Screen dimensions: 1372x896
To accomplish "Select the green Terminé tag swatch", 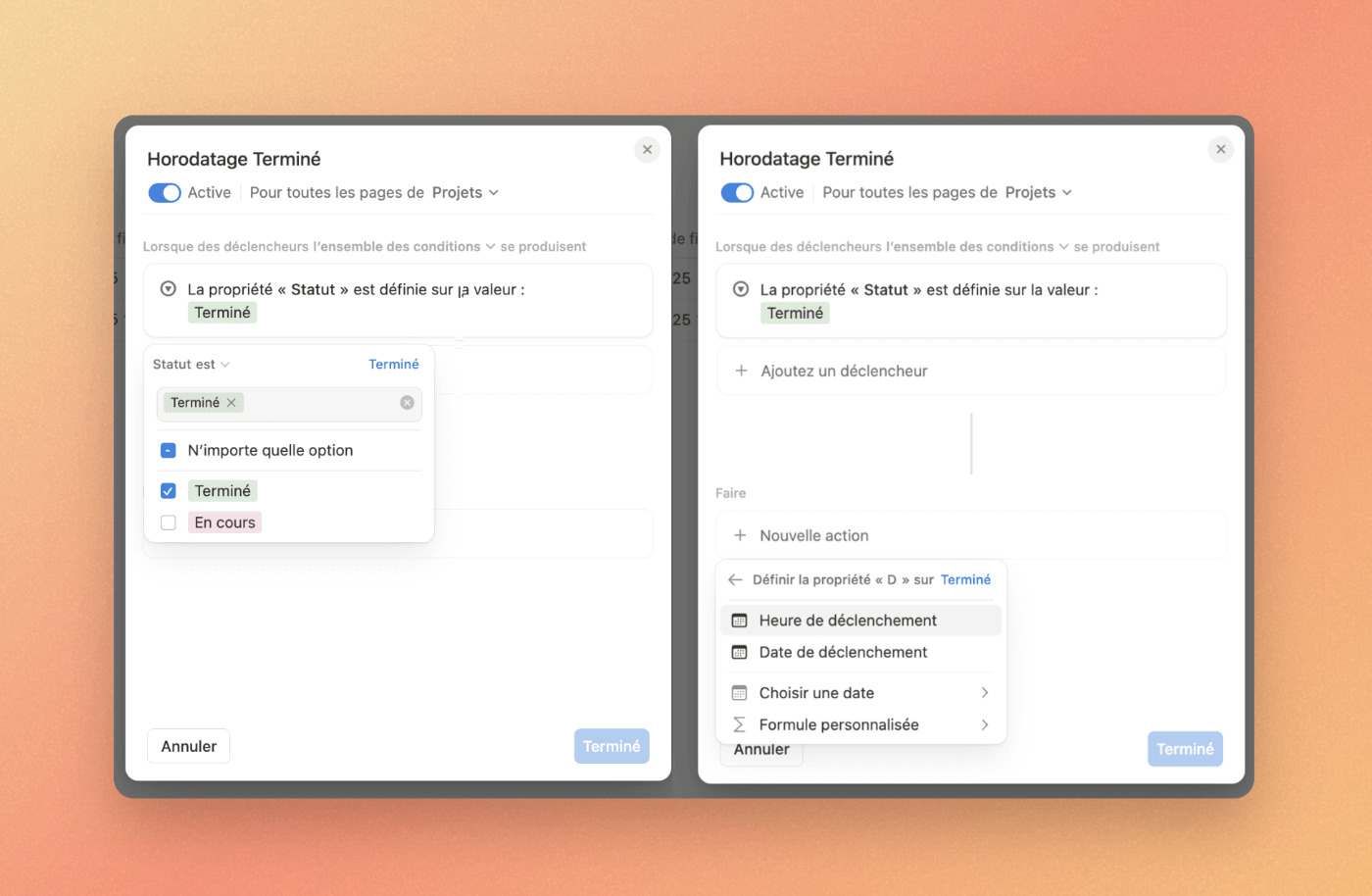I will click(222, 490).
